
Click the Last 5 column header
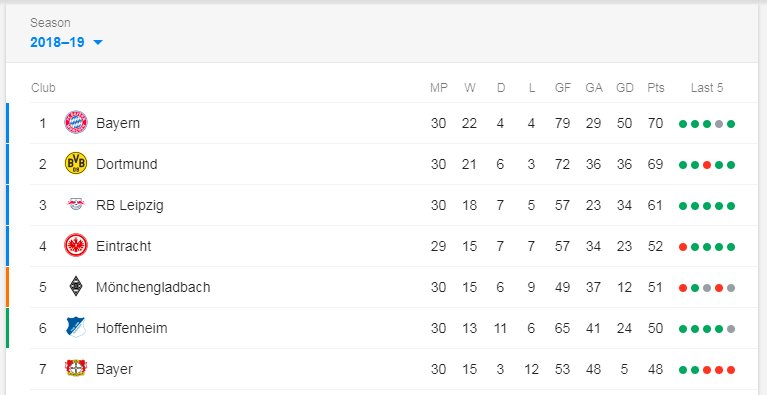[707, 88]
